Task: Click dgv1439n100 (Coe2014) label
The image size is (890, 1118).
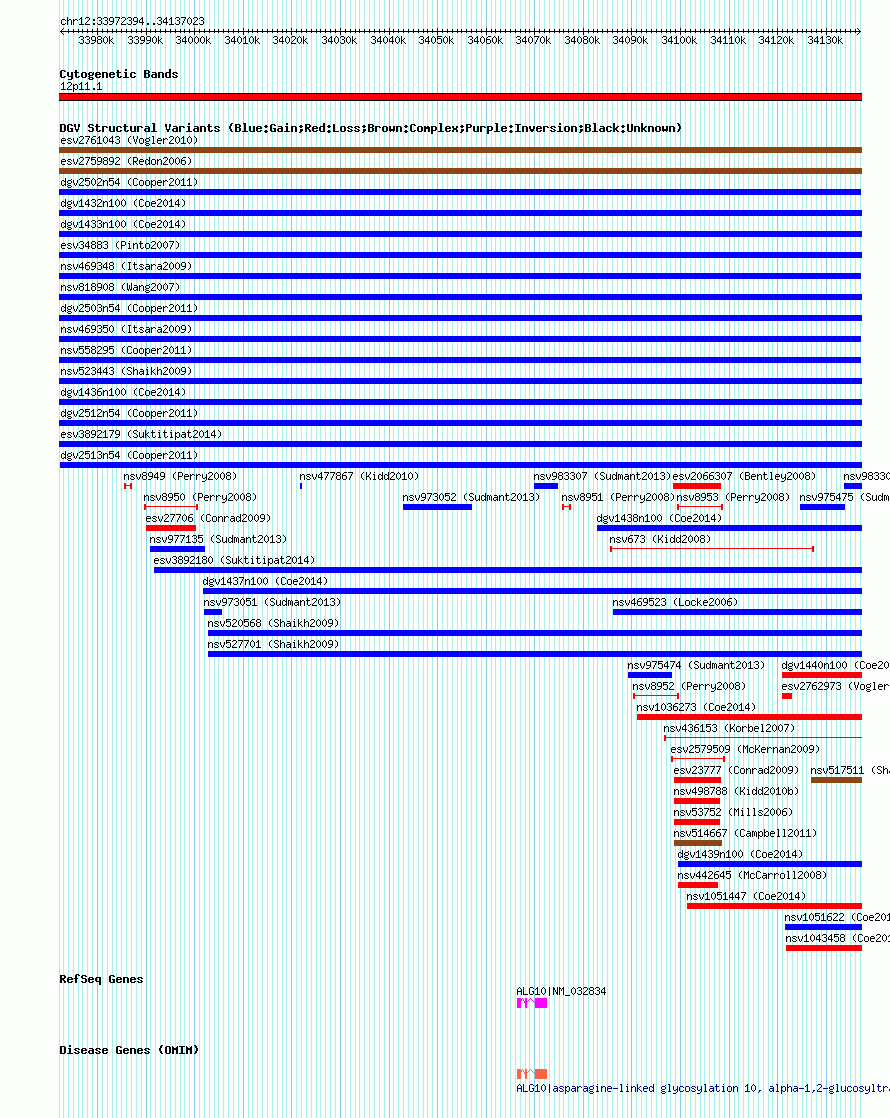Action: (740, 855)
